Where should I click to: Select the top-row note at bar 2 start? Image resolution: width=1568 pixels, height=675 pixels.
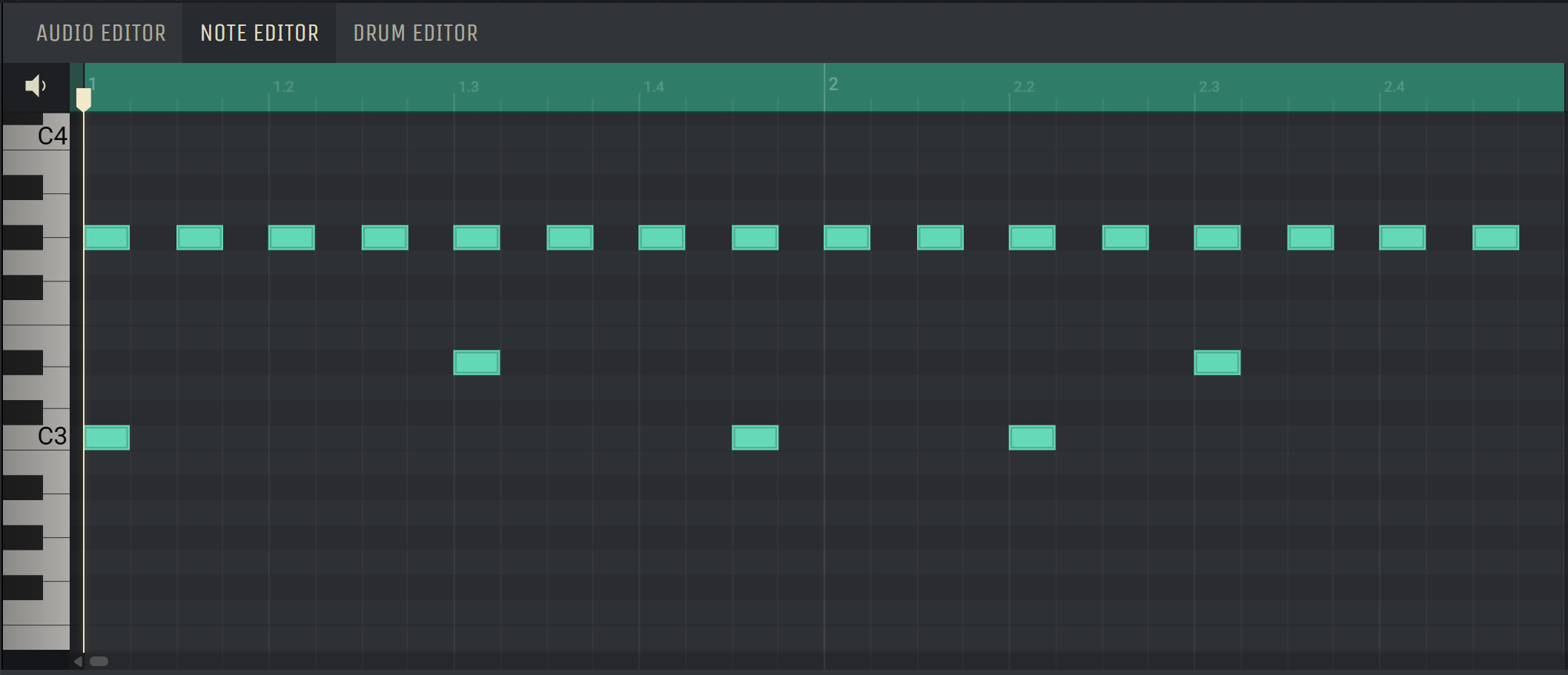click(x=847, y=238)
